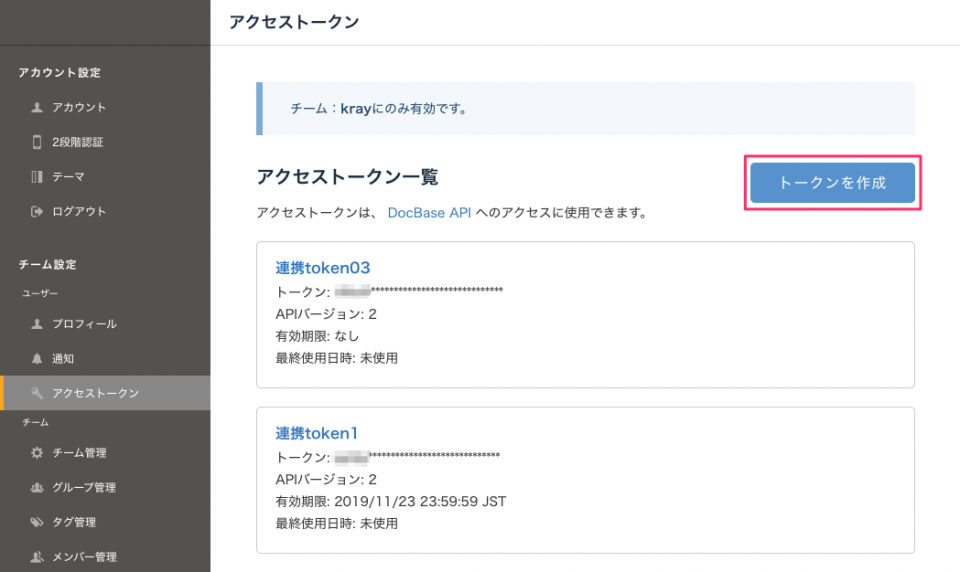
Task: Click the テーマ columns icon
Action: pos(37,177)
